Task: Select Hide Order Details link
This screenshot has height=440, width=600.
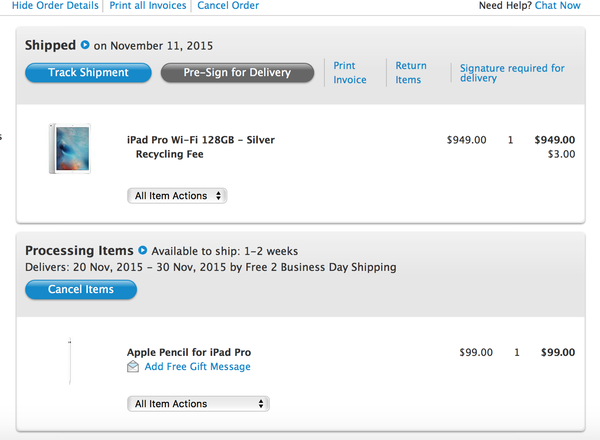Action: [x=55, y=5]
